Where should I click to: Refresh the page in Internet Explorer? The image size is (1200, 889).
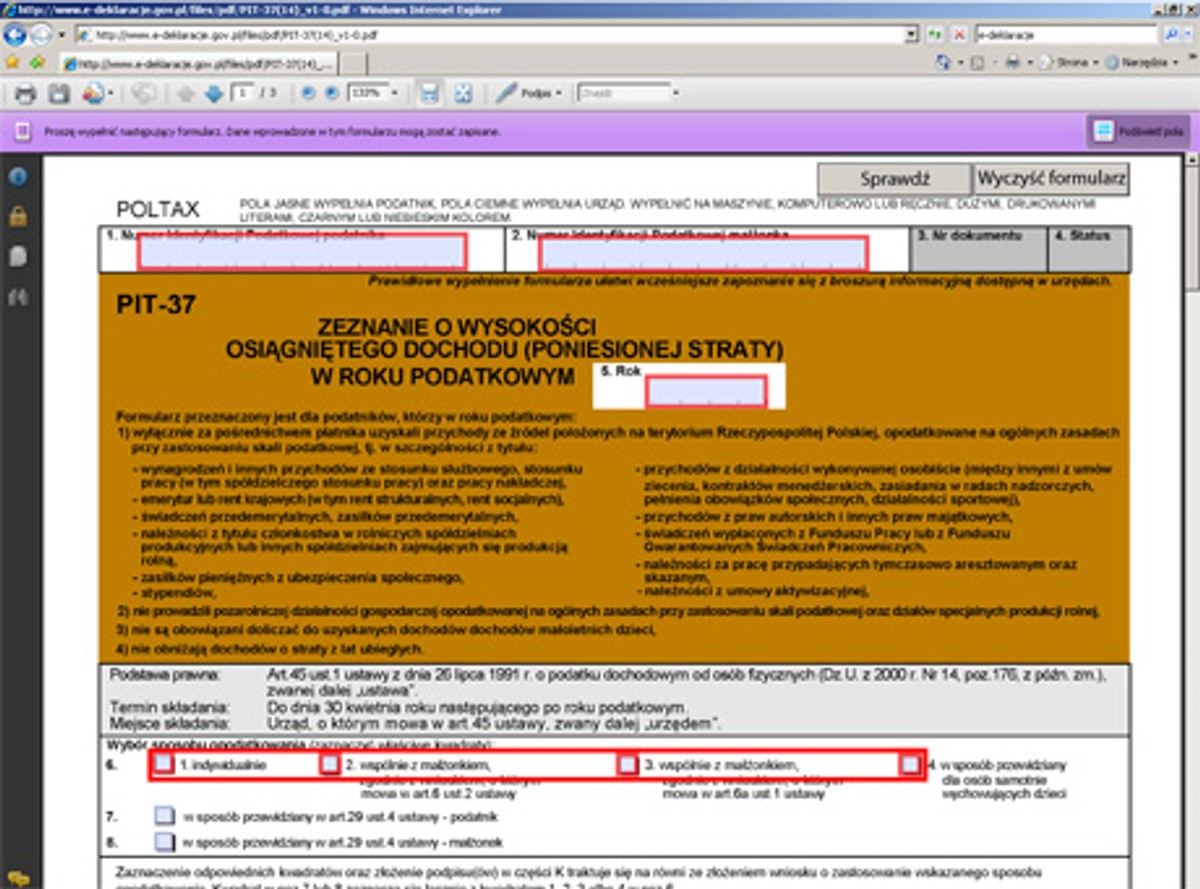[x=936, y=34]
